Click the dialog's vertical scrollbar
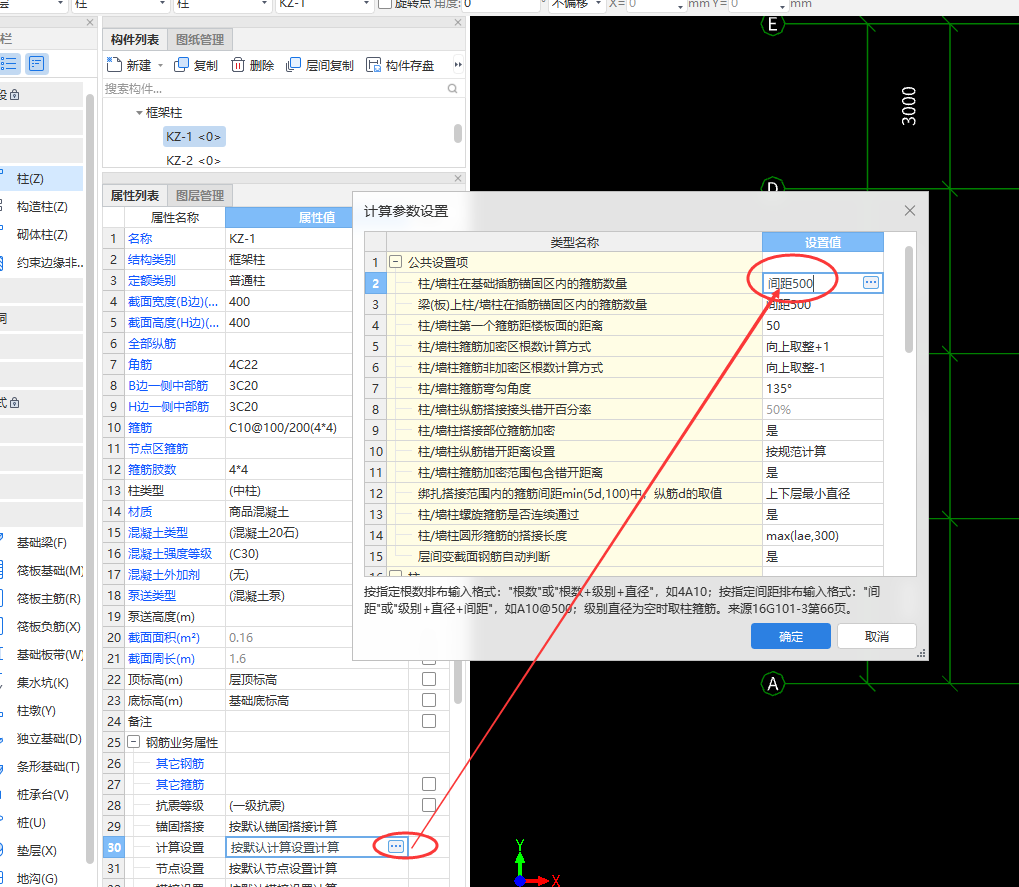Viewport: 1019px width, 887px height. click(x=909, y=299)
